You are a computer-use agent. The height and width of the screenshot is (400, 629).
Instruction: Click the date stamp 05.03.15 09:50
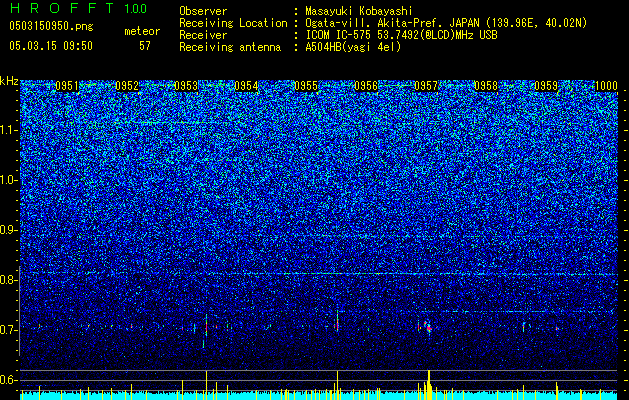pyautogui.click(x=51, y=46)
